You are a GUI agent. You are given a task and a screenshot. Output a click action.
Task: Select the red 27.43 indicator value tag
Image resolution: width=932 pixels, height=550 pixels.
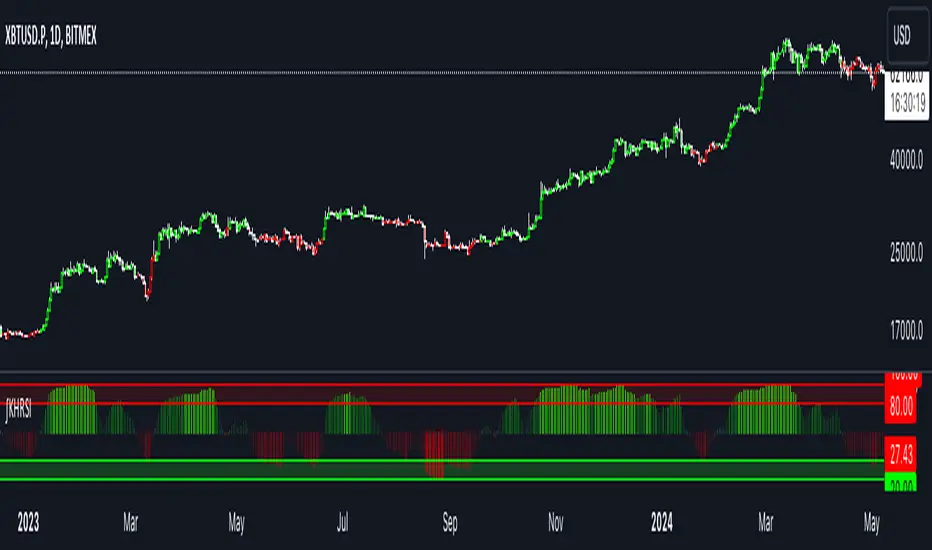pos(900,455)
